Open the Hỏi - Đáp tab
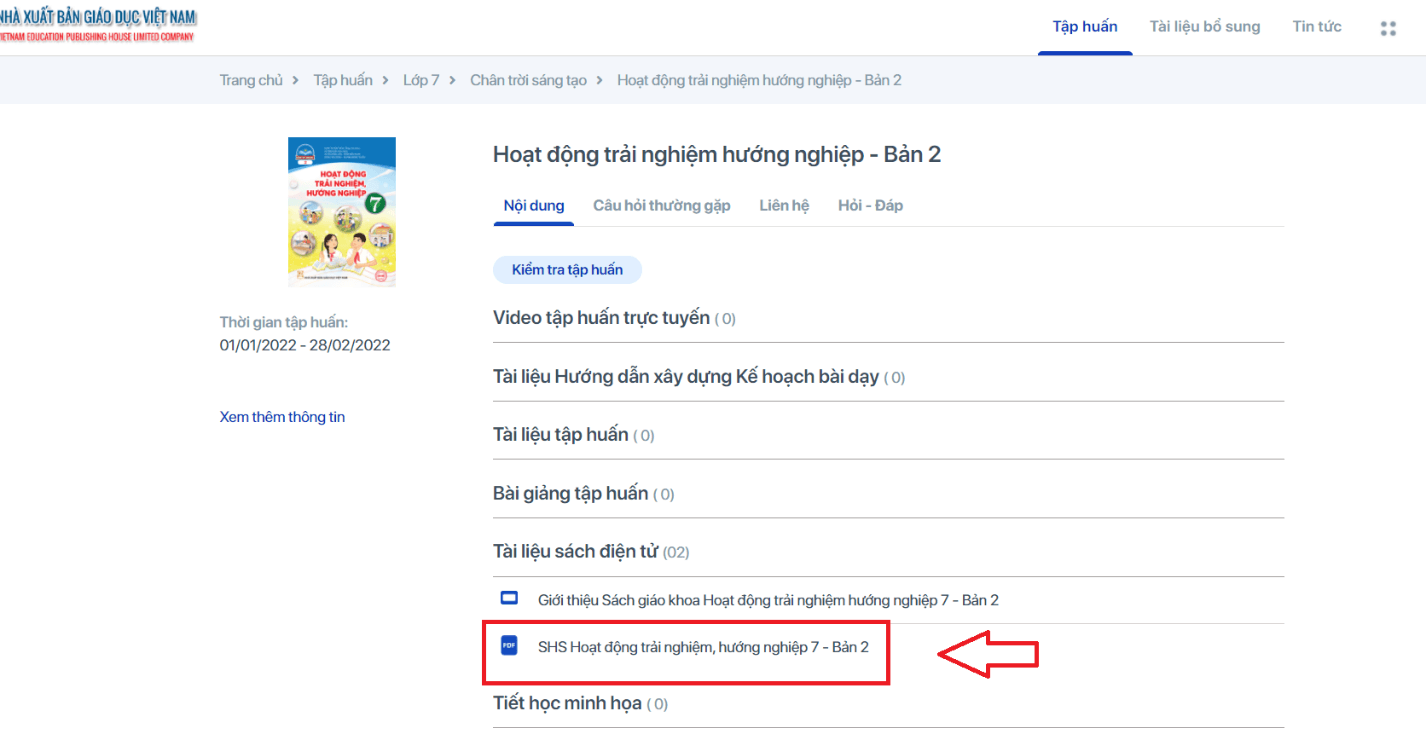 click(x=870, y=205)
